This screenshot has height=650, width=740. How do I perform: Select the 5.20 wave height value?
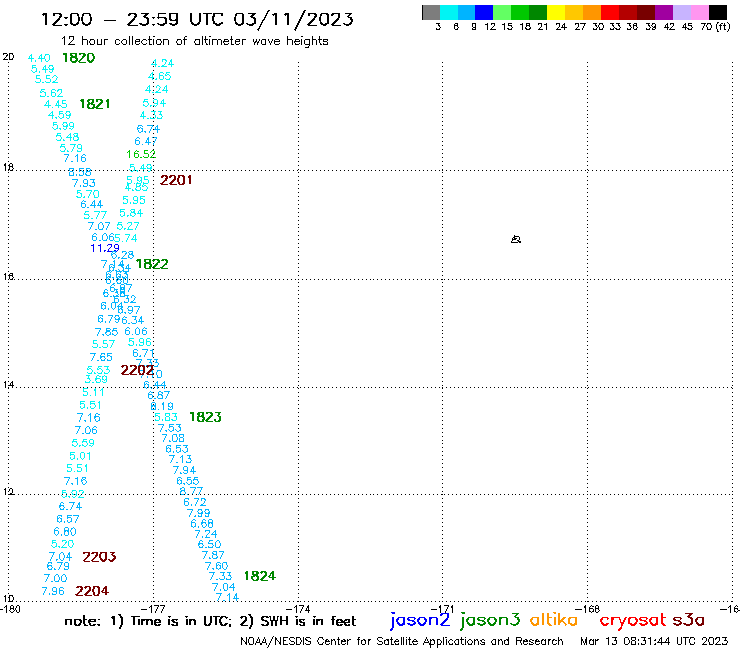[62, 544]
